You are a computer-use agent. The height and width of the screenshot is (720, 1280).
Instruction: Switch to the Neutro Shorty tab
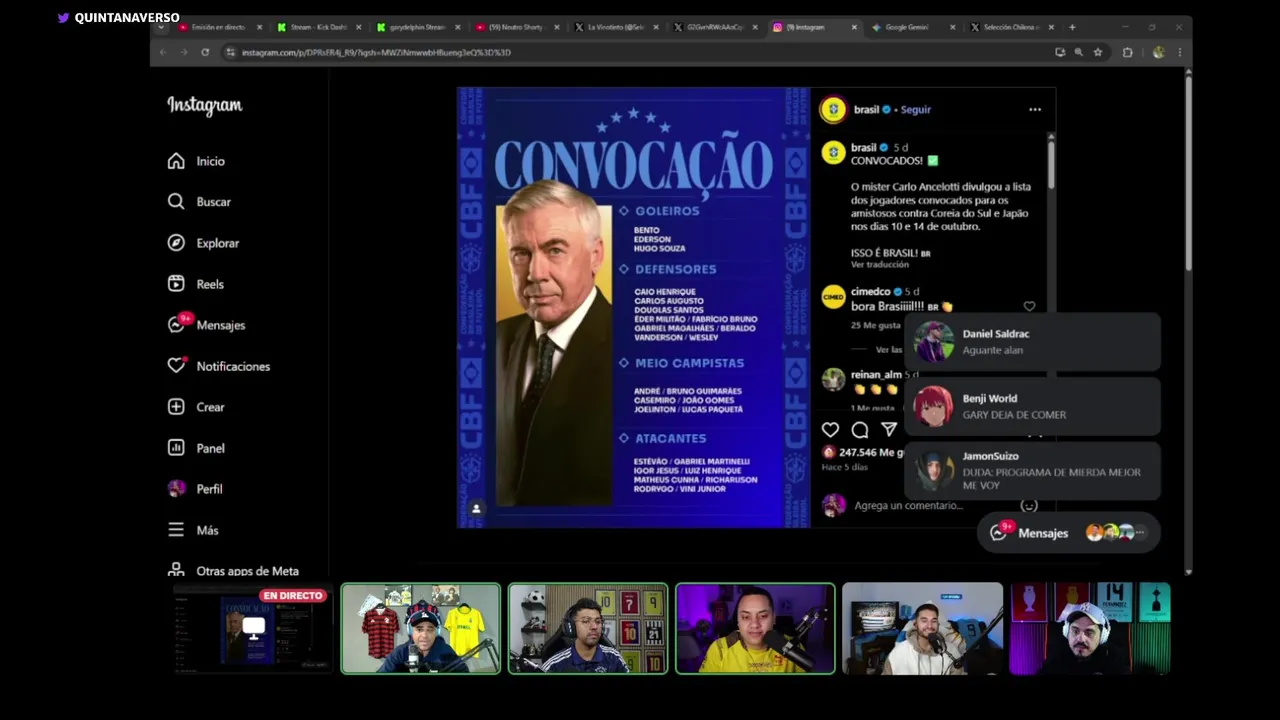pos(518,27)
